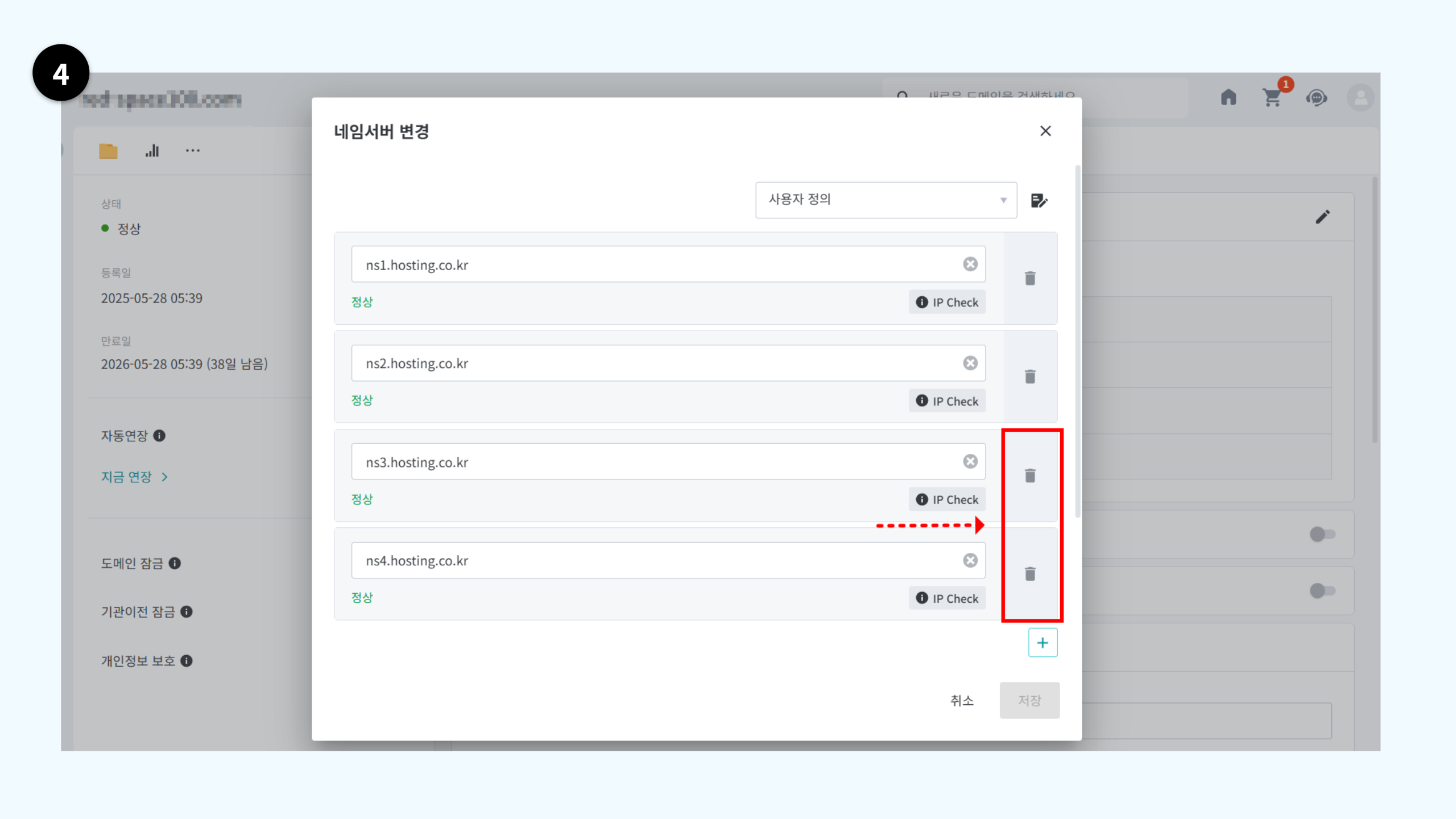The height and width of the screenshot is (819, 1456).
Task: Remove ns1.hosting.co.kr using trash icon
Action: 1030,278
